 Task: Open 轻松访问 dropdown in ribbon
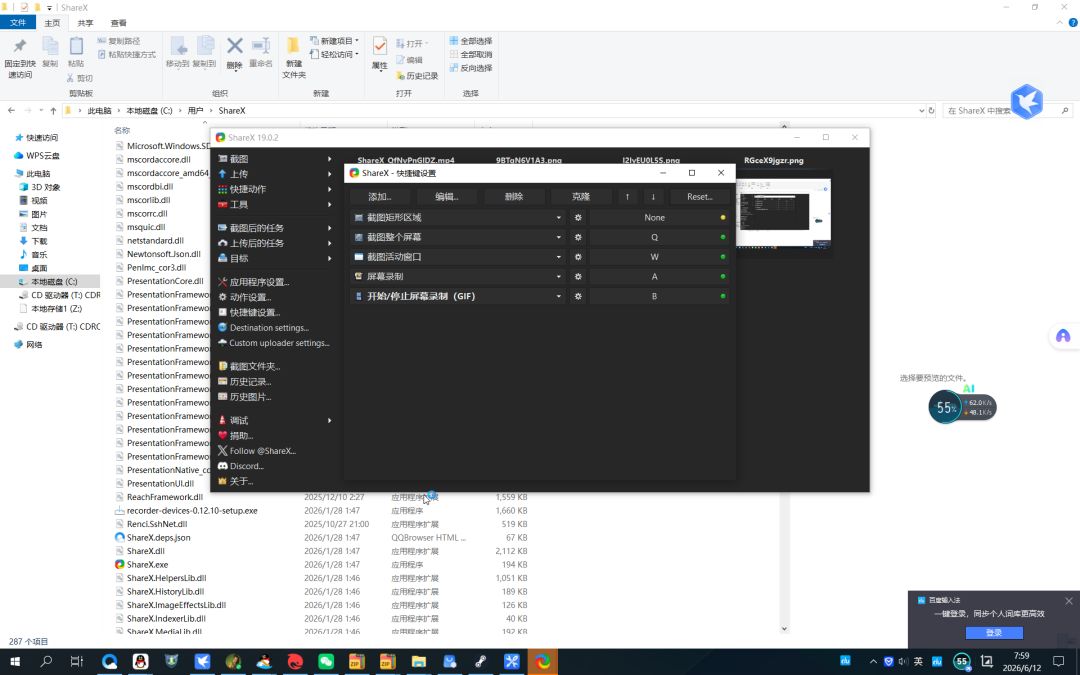(335, 54)
